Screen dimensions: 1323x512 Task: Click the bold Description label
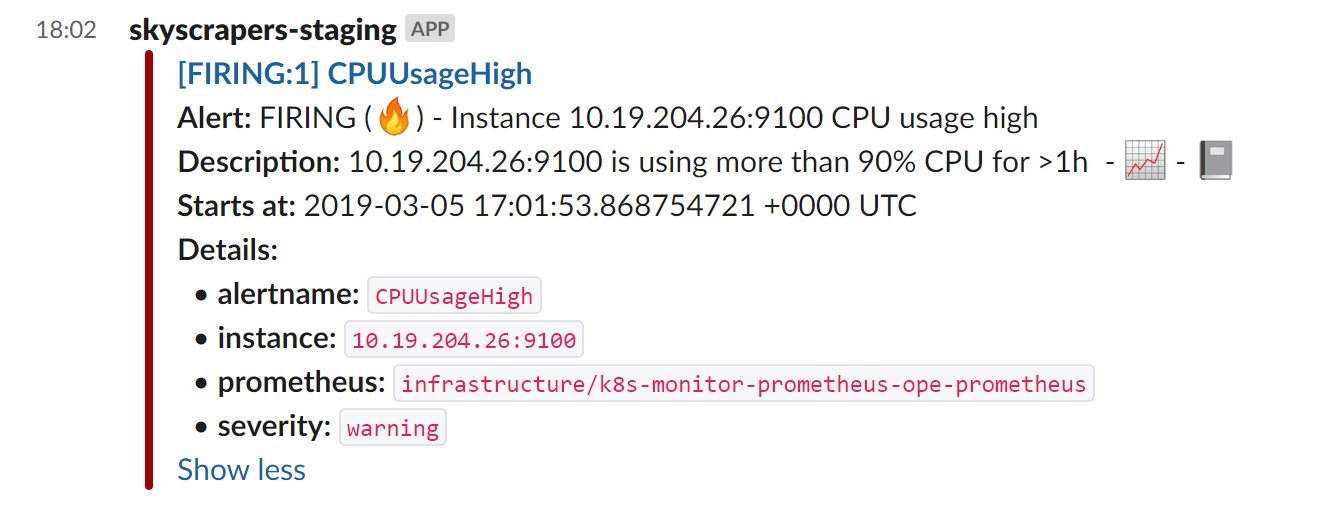259,162
